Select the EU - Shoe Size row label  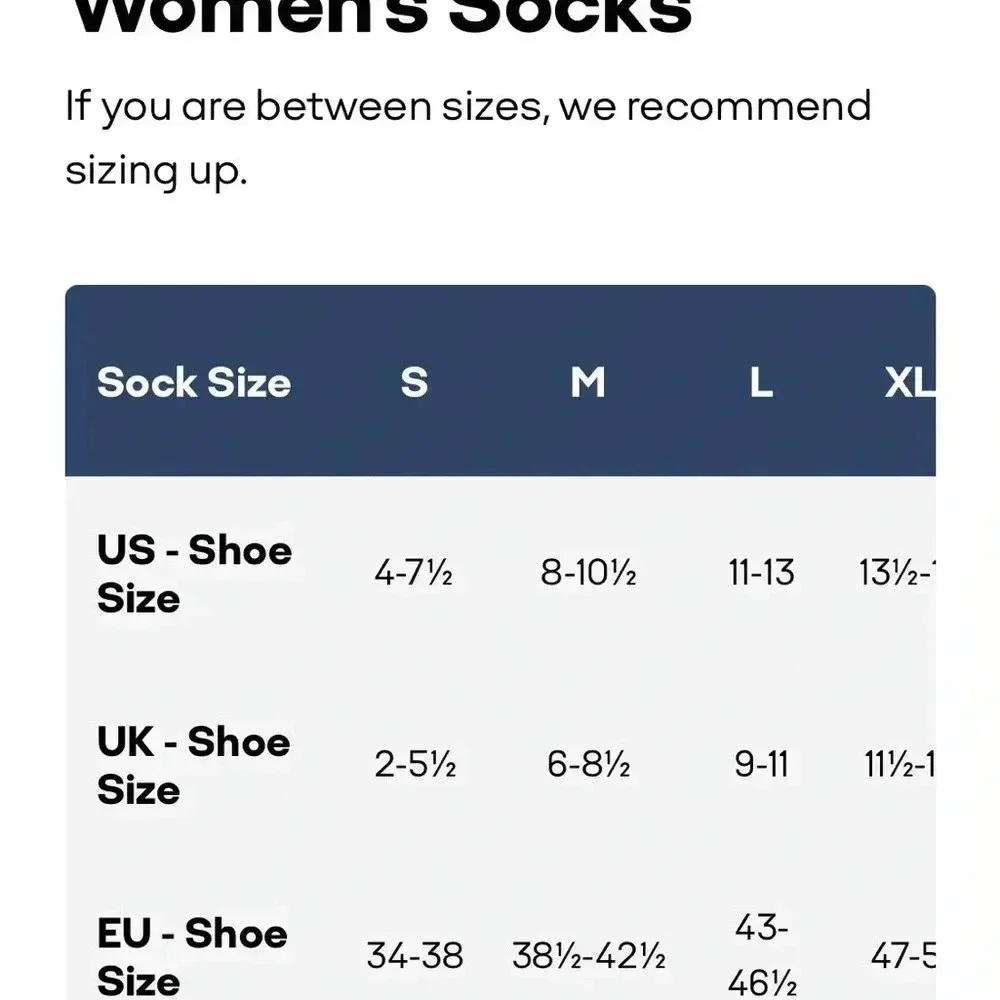click(x=193, y=957)
